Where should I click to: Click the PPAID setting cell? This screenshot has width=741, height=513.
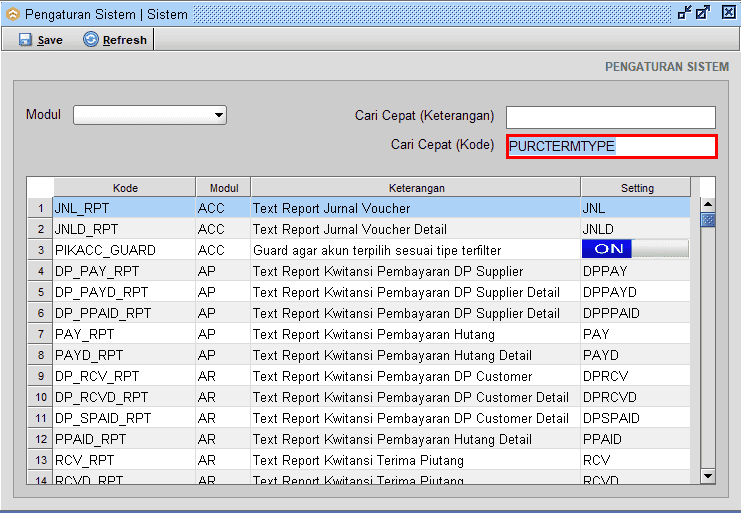point(635,439)
